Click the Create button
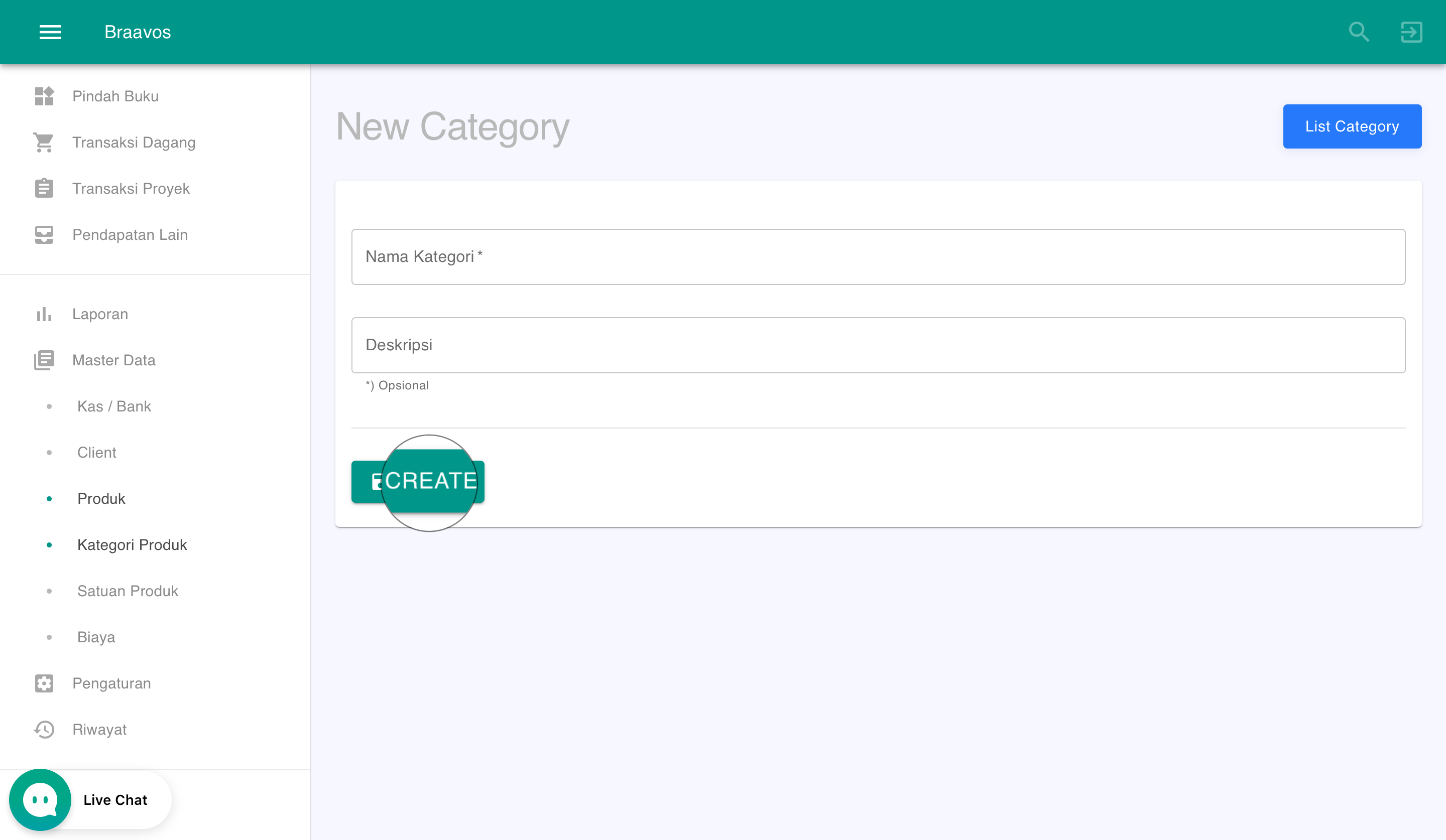 (x=418, y=482)
